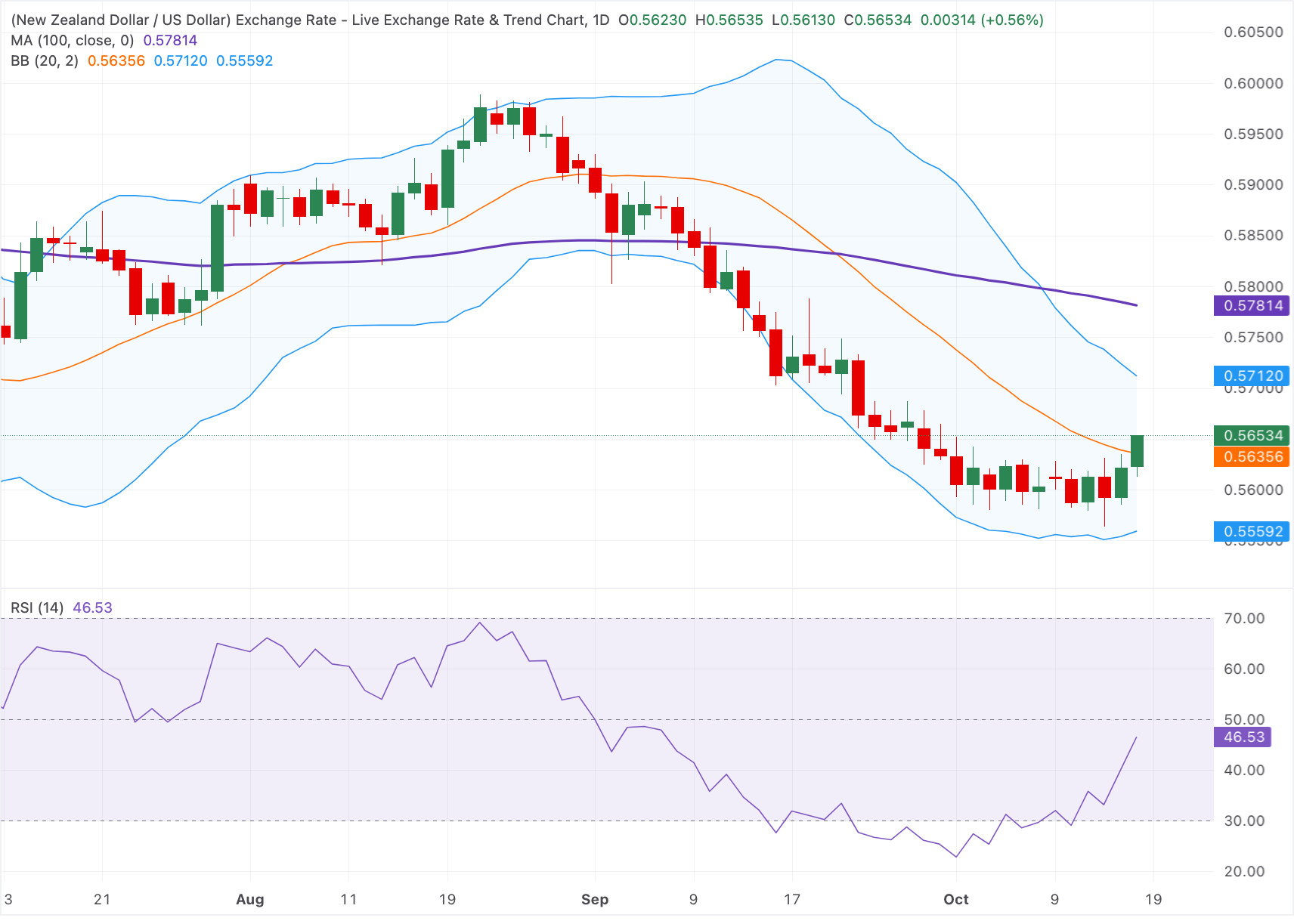Click the 0.56000 price axis label

[x=1253, y=490]
